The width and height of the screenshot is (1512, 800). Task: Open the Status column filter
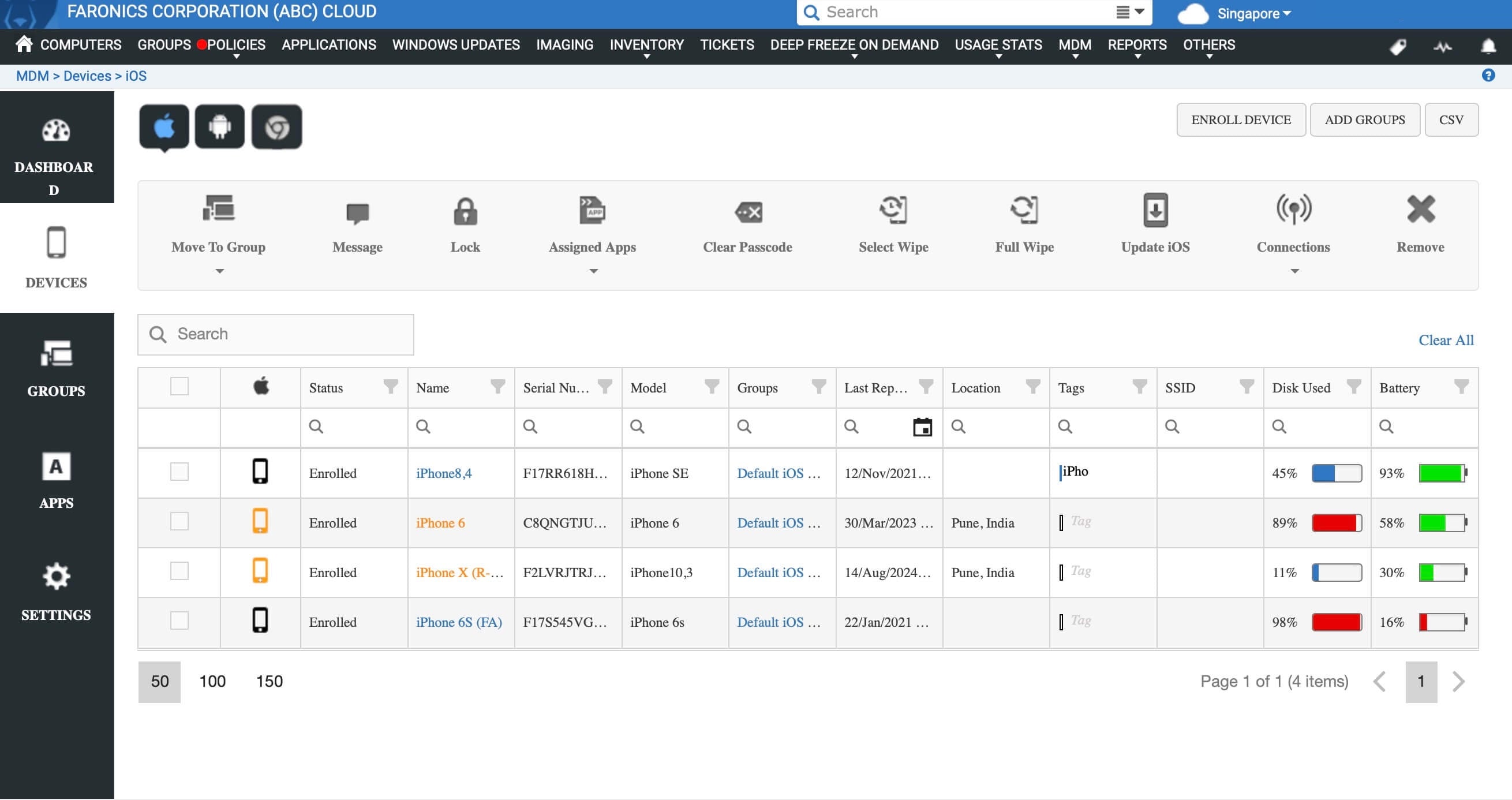click(390, 386)
